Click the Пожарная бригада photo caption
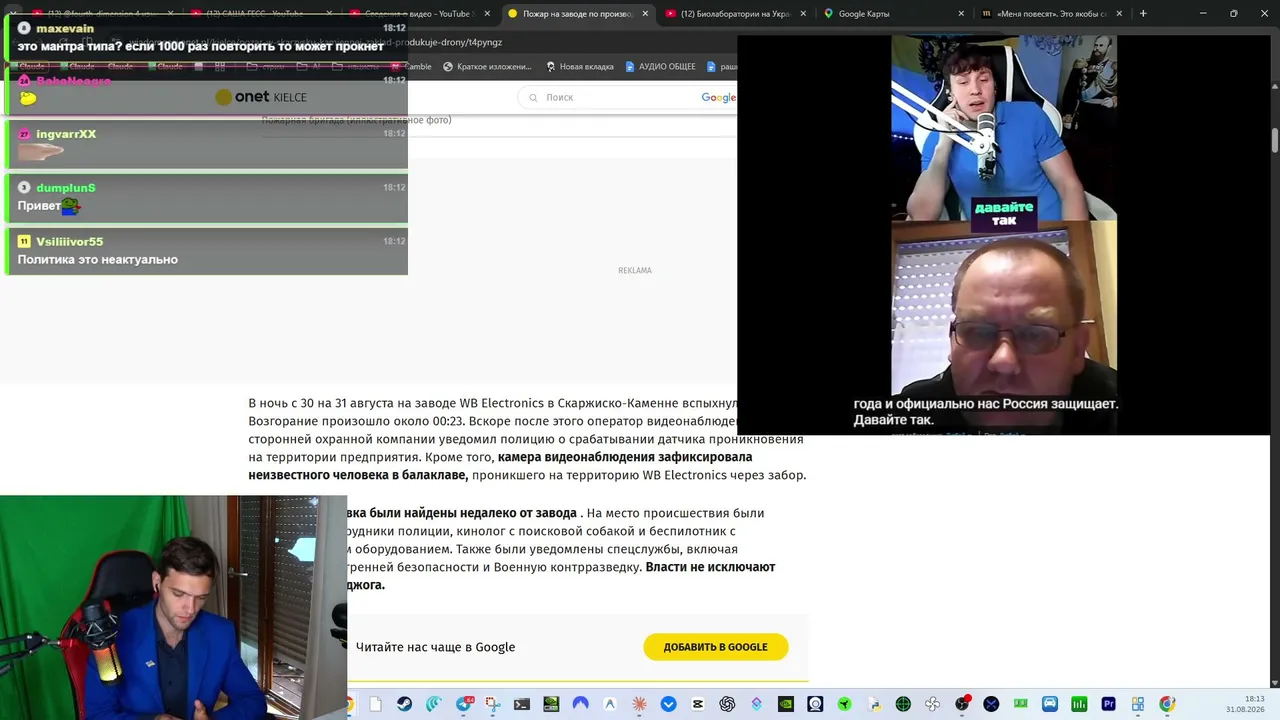Screen dimensions: 1280x720 356,120
